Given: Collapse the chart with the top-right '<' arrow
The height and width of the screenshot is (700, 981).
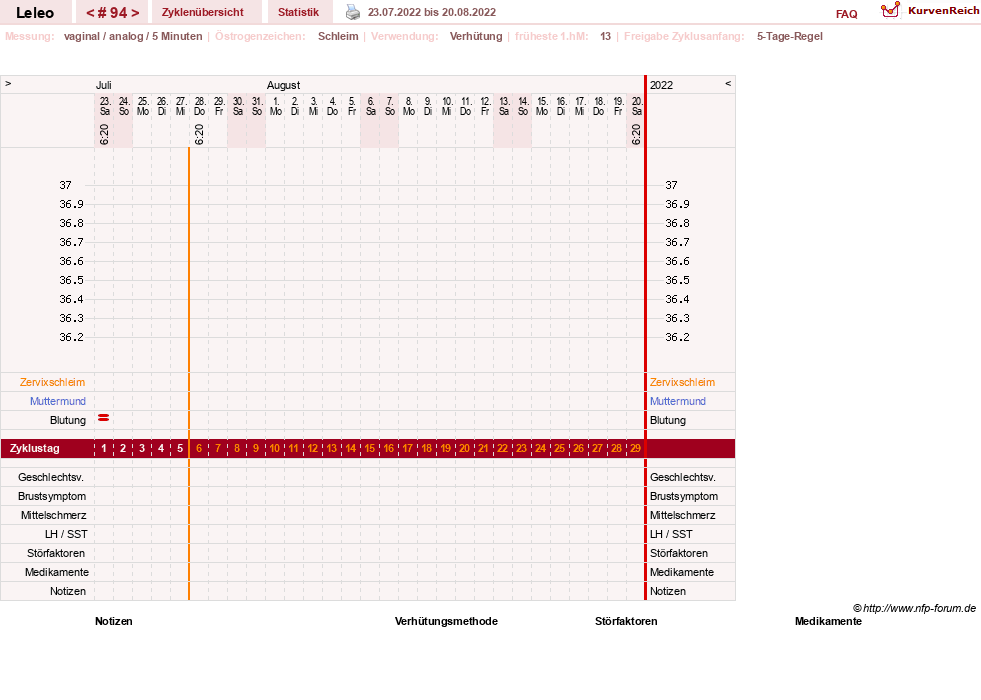Looking at the screenshot, I should click(728, 83).
